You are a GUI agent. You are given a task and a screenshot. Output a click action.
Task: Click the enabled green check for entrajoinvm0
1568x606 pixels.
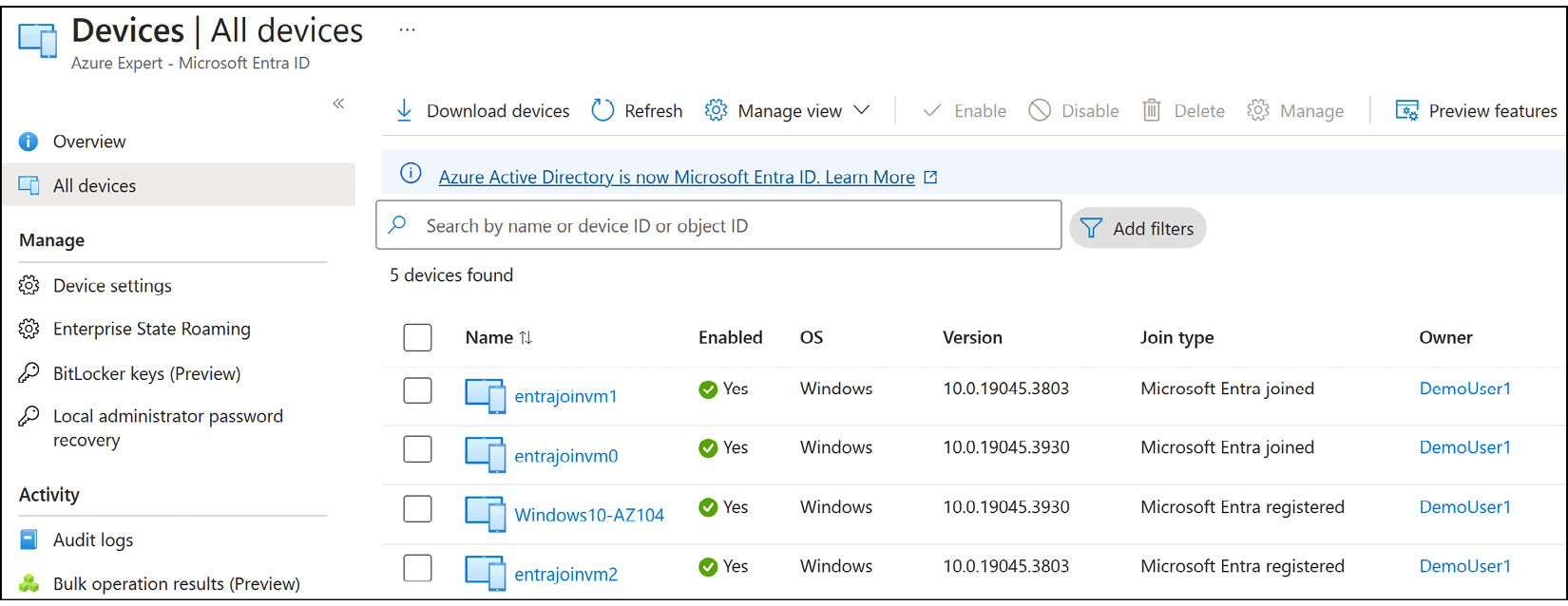[708, 448]
